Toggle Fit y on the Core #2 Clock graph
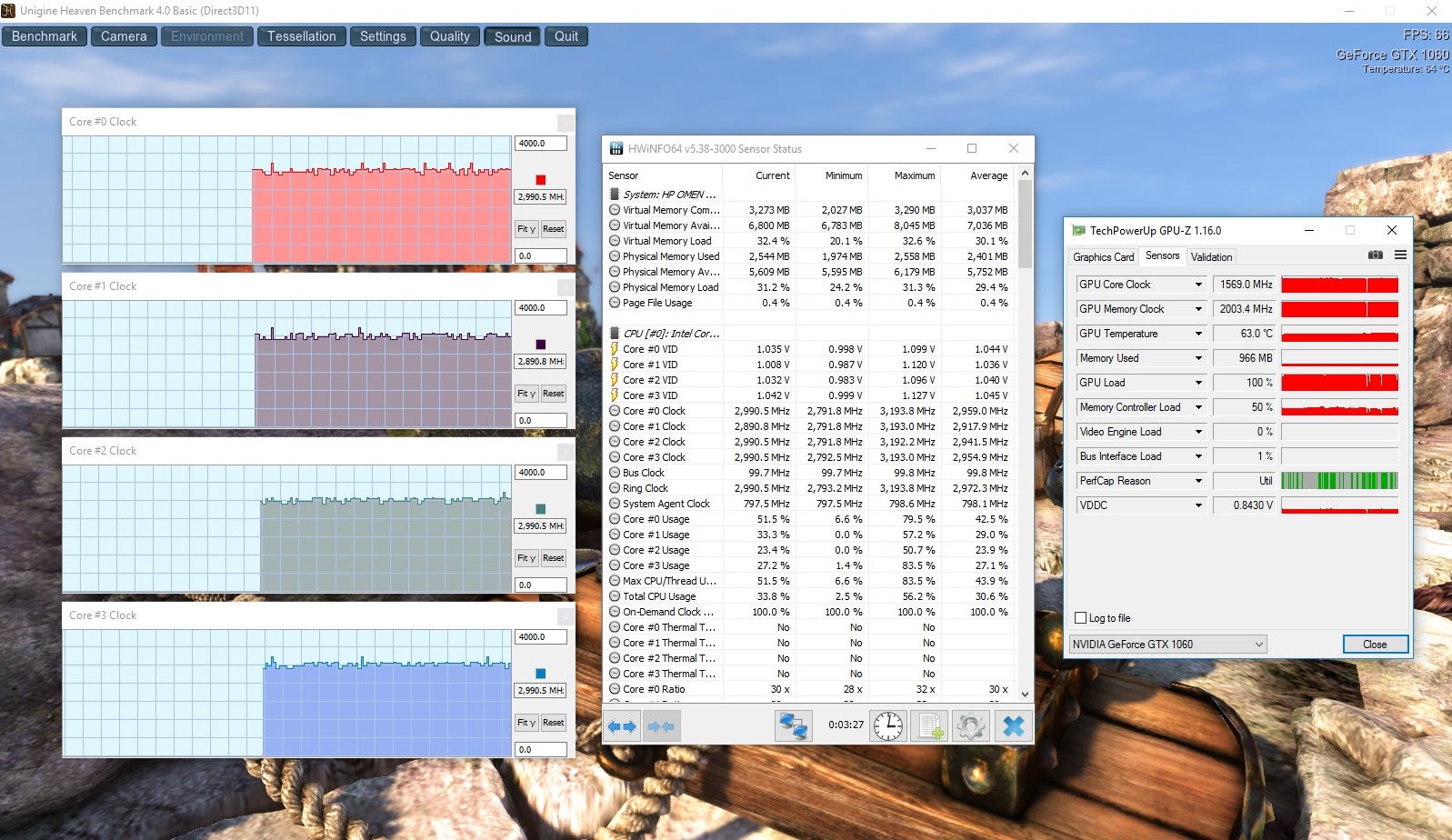 (x=527, y=558)
